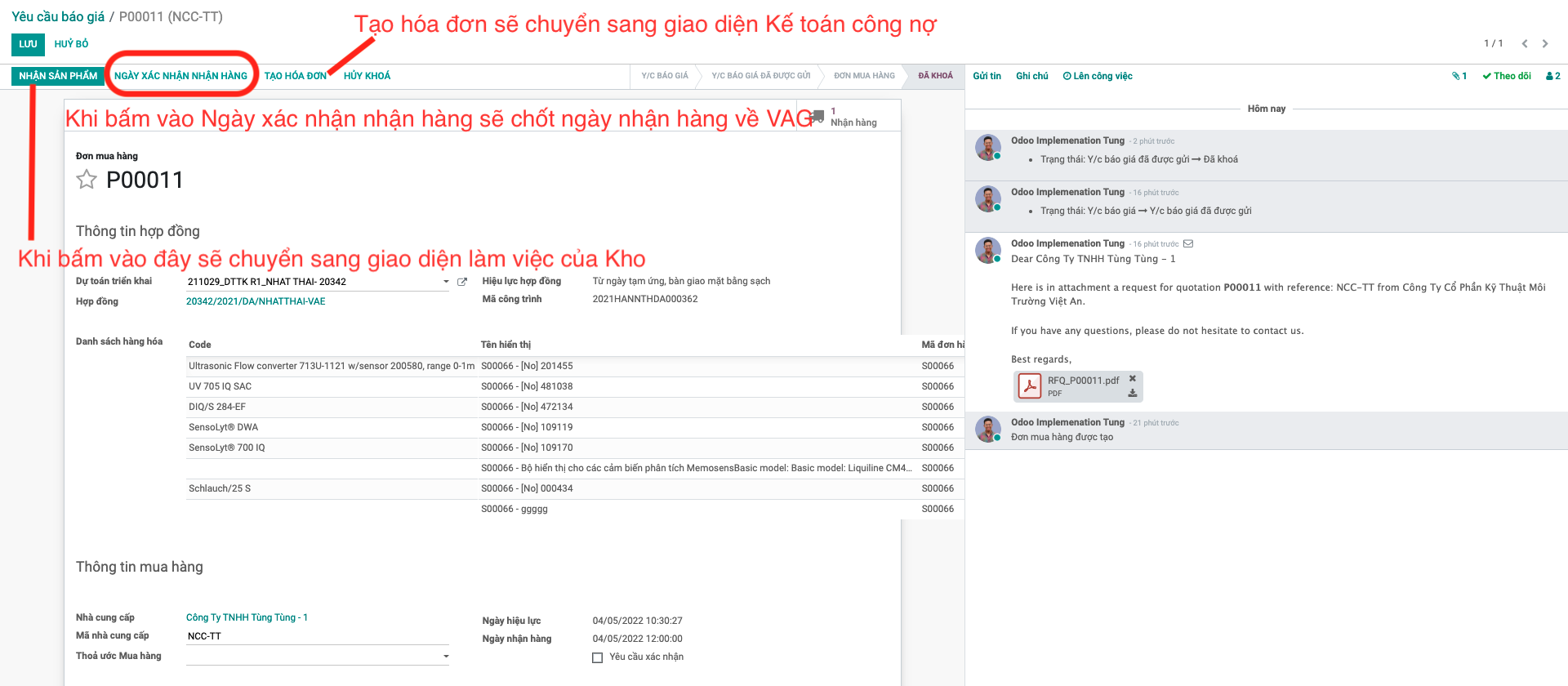Schedule an activity with Lên công việc

1097,76
